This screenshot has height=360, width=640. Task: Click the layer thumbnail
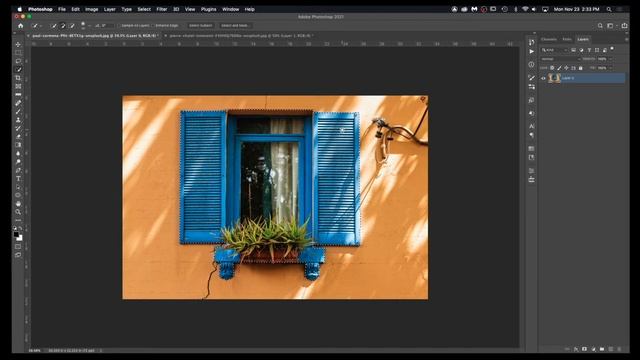[x=554, y=78]
